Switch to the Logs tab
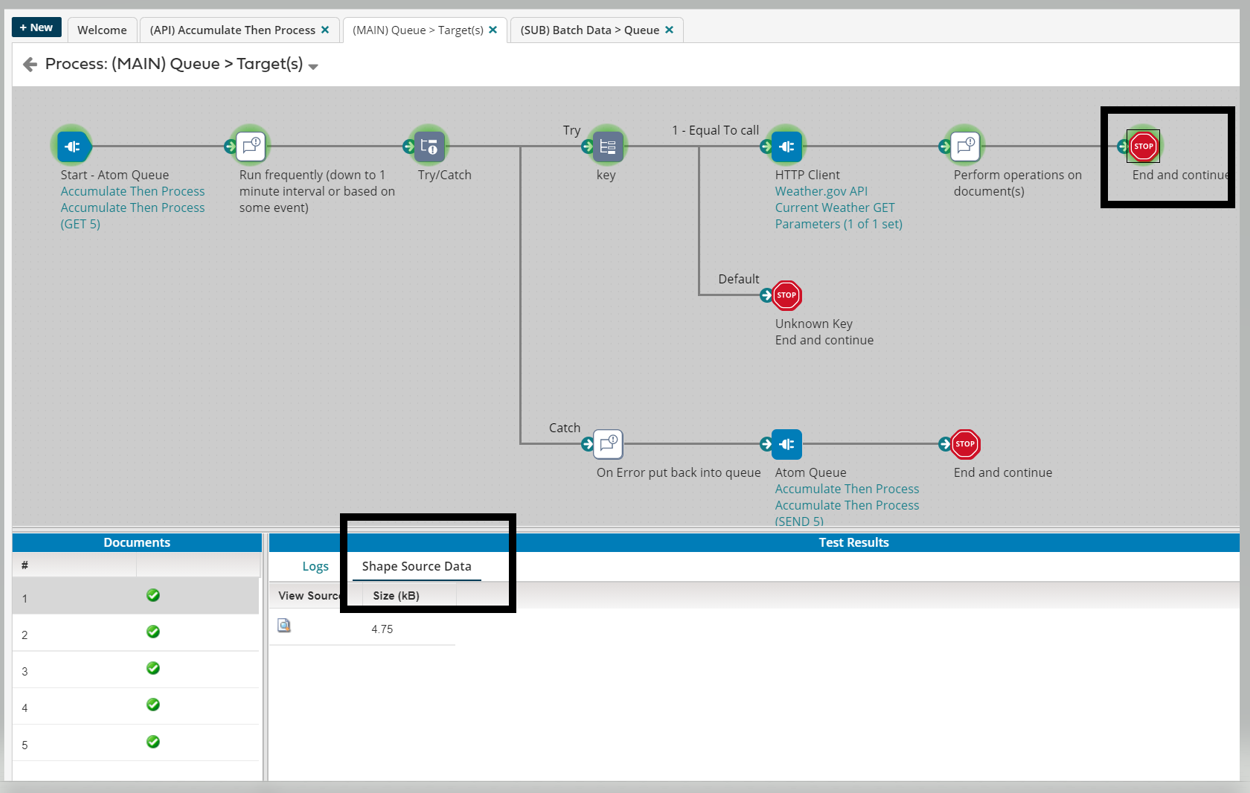The width and height of the screenshot is (1250, 793). pos(315,566)
